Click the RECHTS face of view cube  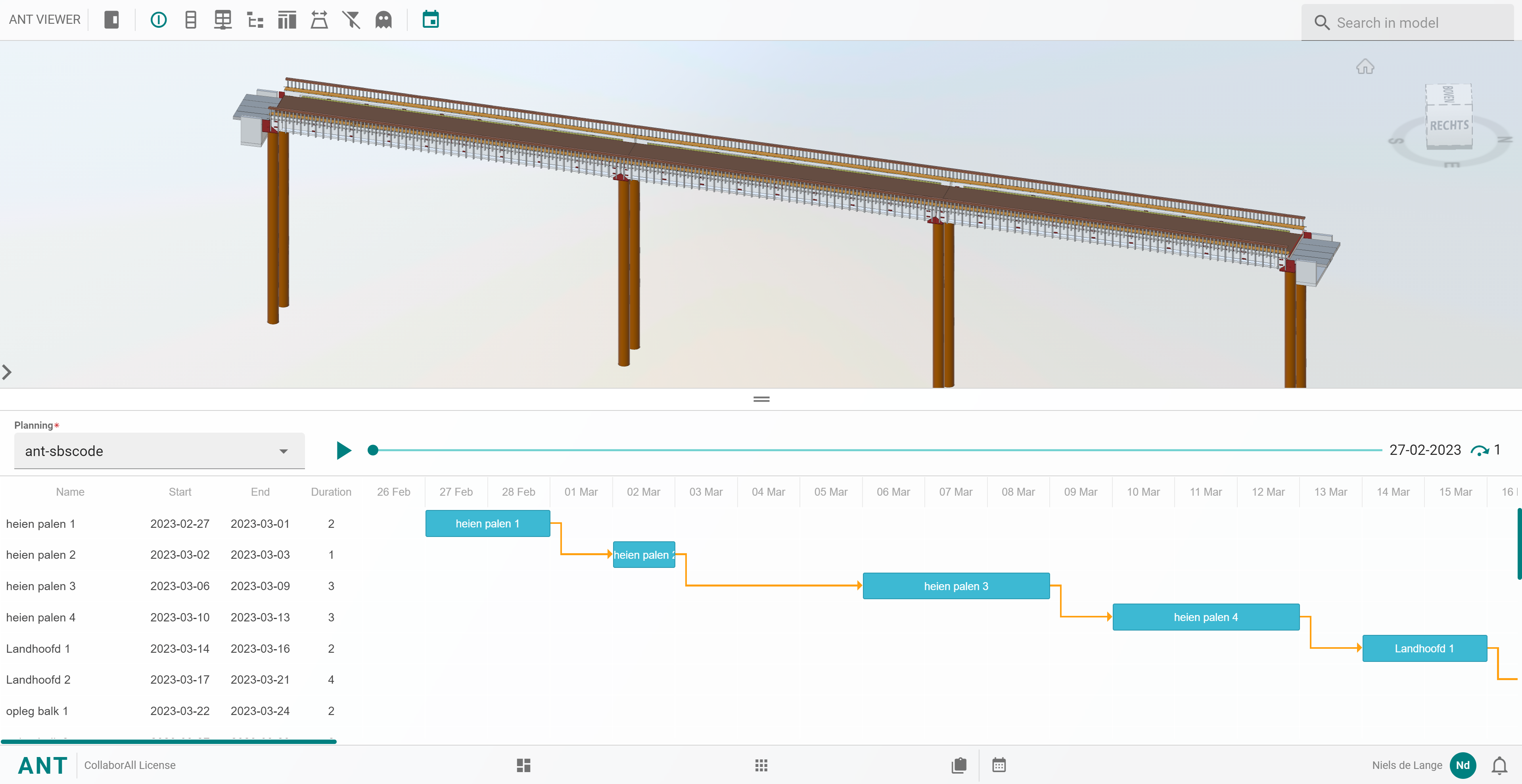(1449, 126)
